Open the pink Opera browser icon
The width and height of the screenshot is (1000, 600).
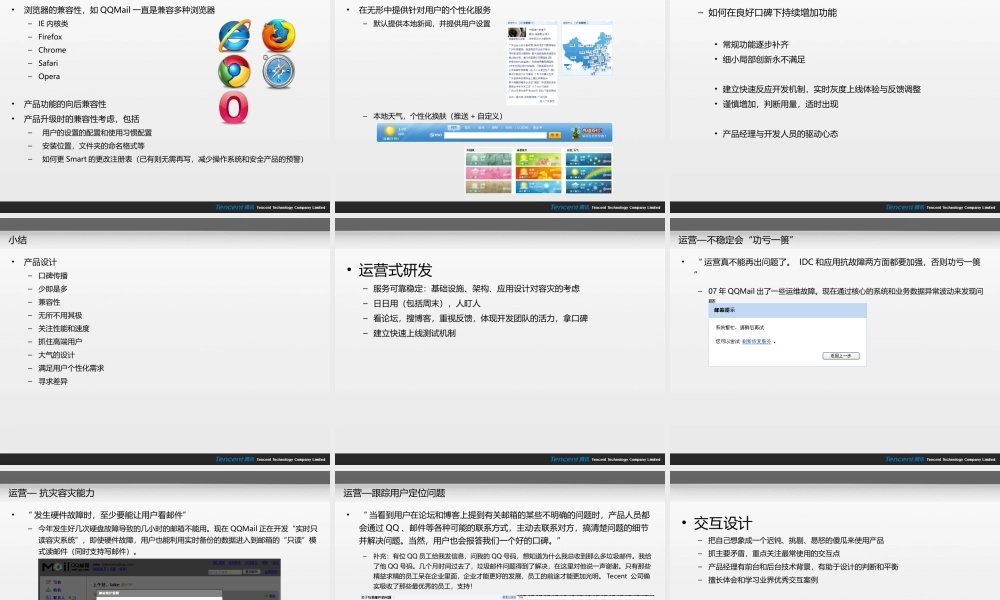[x=234, y=109]
